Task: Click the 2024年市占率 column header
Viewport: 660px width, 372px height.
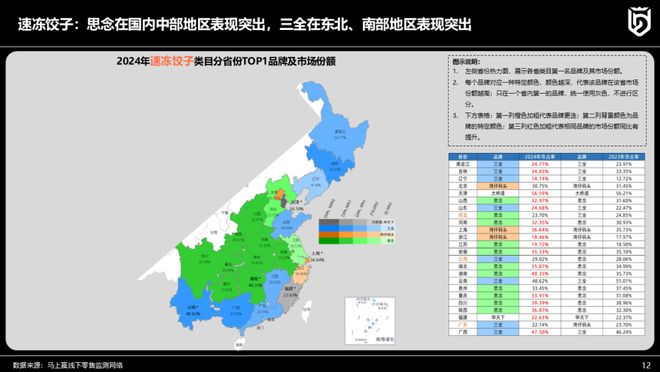Action: [x=540, y=157]
